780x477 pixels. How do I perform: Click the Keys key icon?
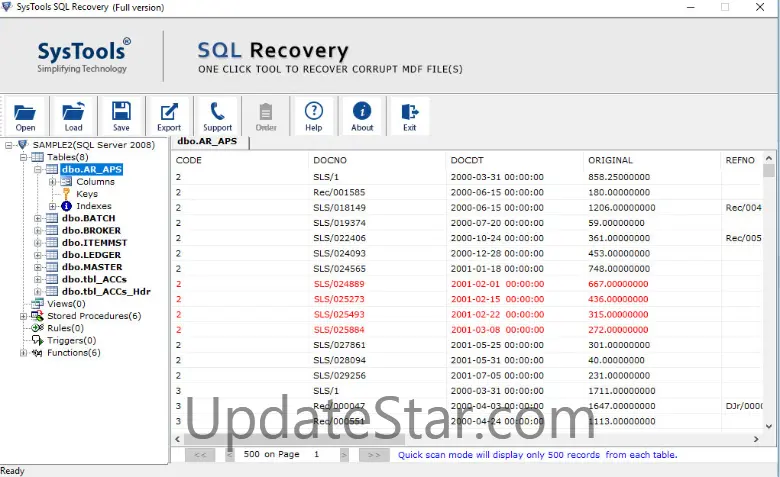coord(66,194)
